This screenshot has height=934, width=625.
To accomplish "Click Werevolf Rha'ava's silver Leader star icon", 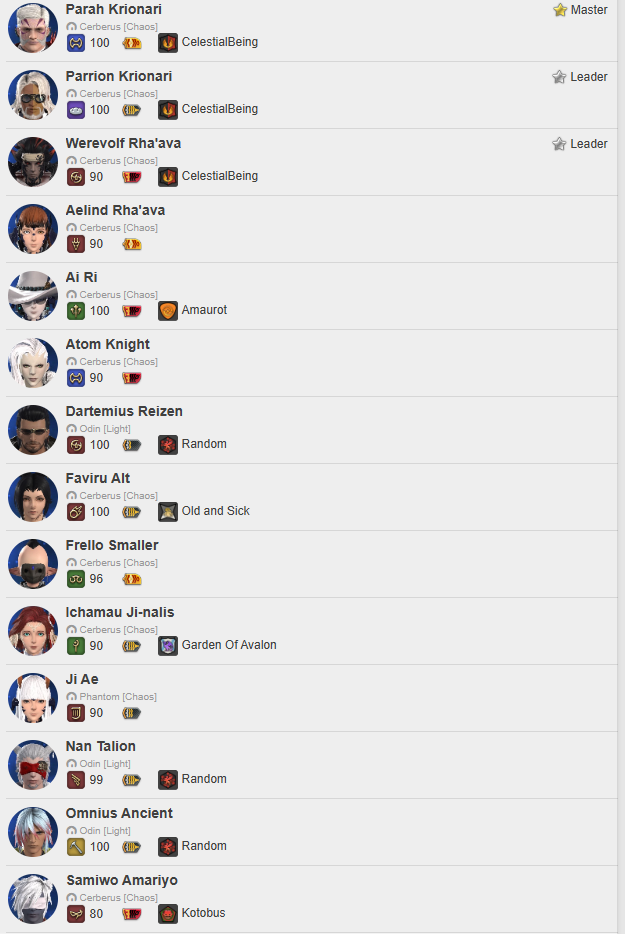I will (x=559, y=144).
